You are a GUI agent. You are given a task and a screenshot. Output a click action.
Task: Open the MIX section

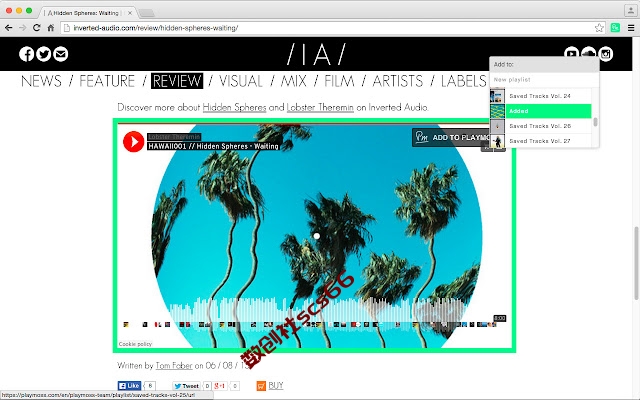(293, 81)
